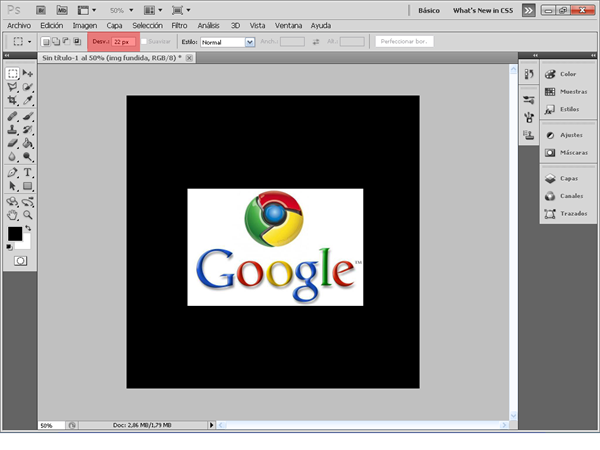The width and height of the screenshot is (600, 450).
Task: Click the Perfeccionar borde button
Action: (x=405, y=42)
